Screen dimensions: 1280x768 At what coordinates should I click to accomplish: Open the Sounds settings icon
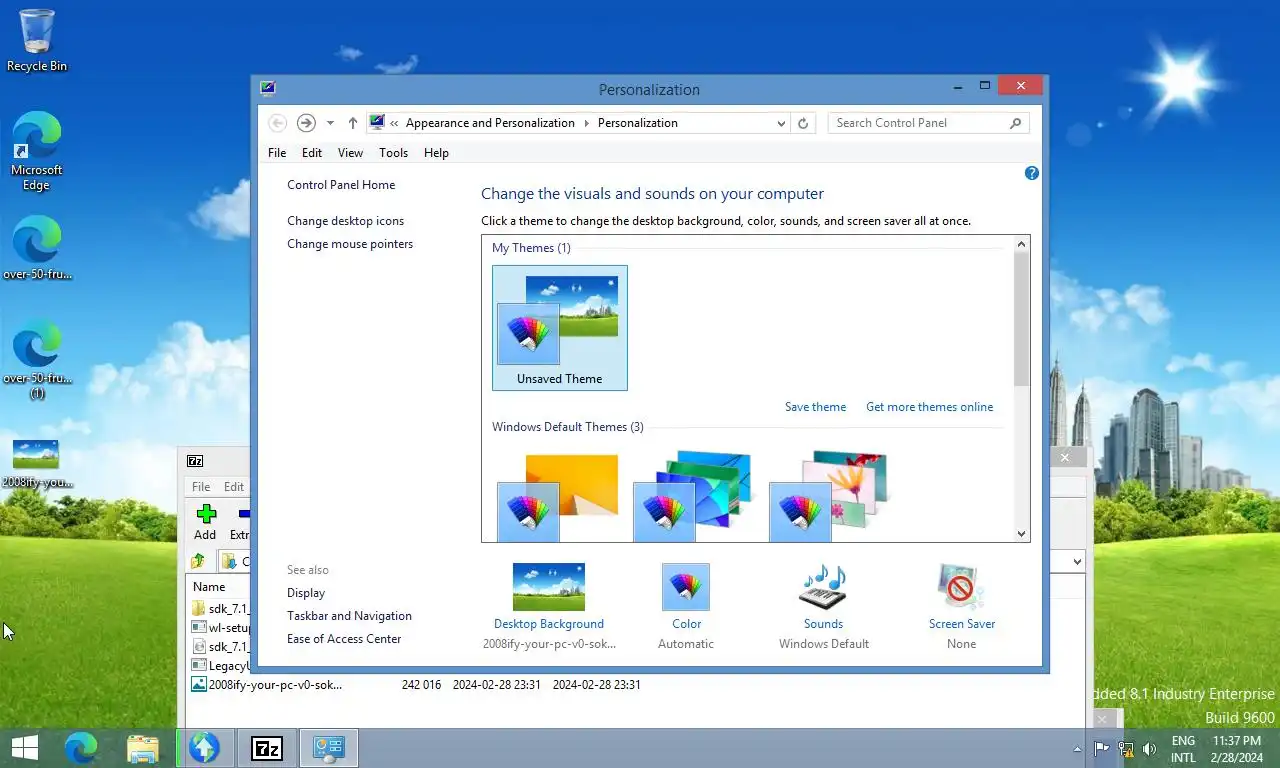(x=823, y=587)
